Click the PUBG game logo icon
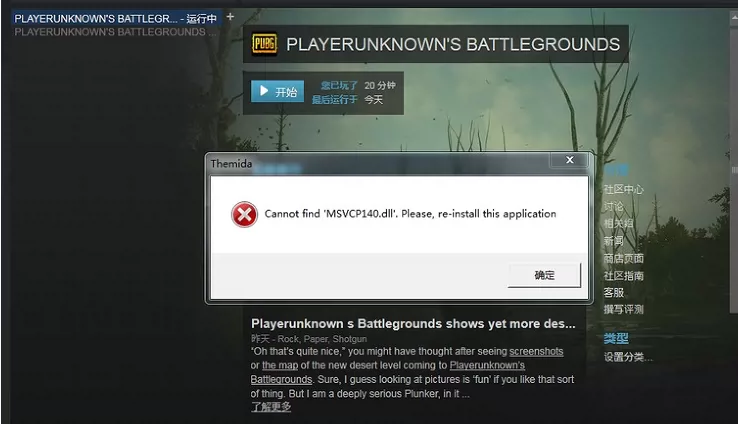 coord(264,44)
